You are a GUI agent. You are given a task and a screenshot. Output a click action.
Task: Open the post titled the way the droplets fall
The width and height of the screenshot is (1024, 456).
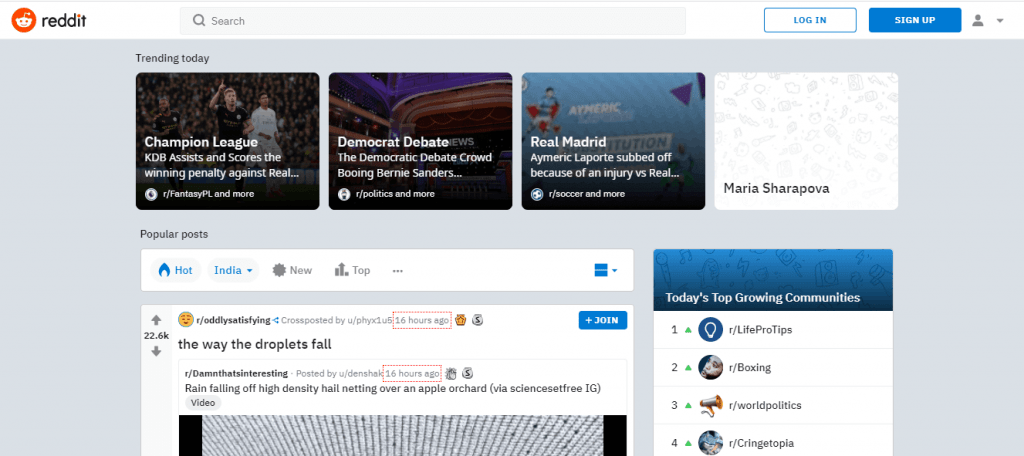point(255,344)
